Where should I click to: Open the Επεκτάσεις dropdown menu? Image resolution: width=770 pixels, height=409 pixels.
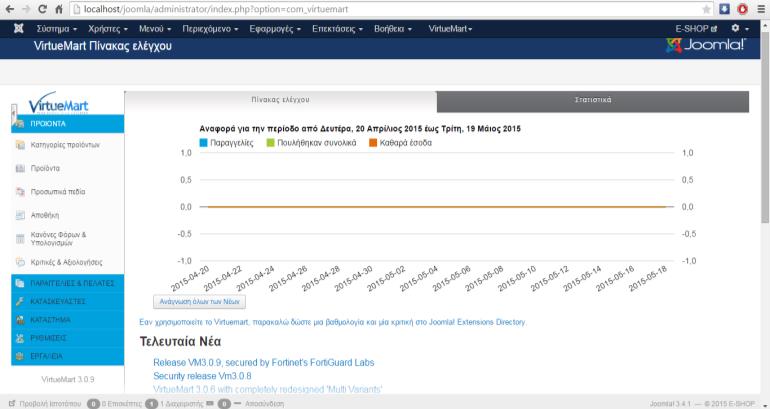337,28
